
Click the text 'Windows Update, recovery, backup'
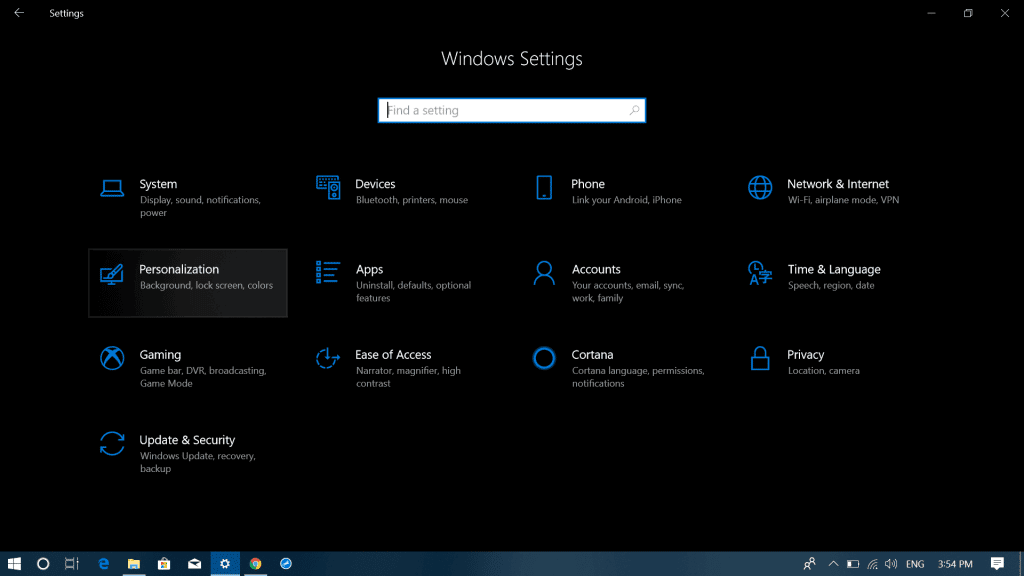tap(197, 462)
